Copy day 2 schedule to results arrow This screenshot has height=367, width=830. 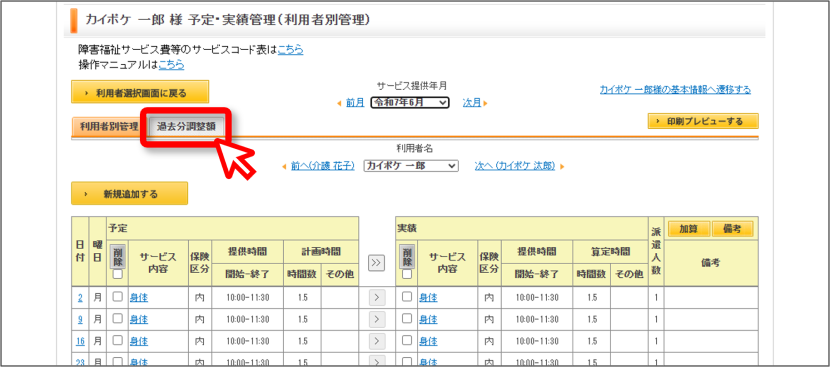[x=376, y=298]
